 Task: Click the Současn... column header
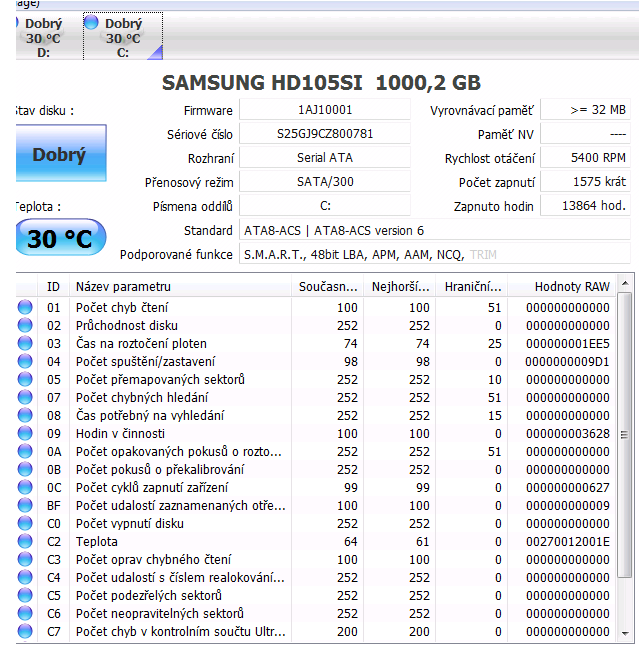(x=328, y=286)
